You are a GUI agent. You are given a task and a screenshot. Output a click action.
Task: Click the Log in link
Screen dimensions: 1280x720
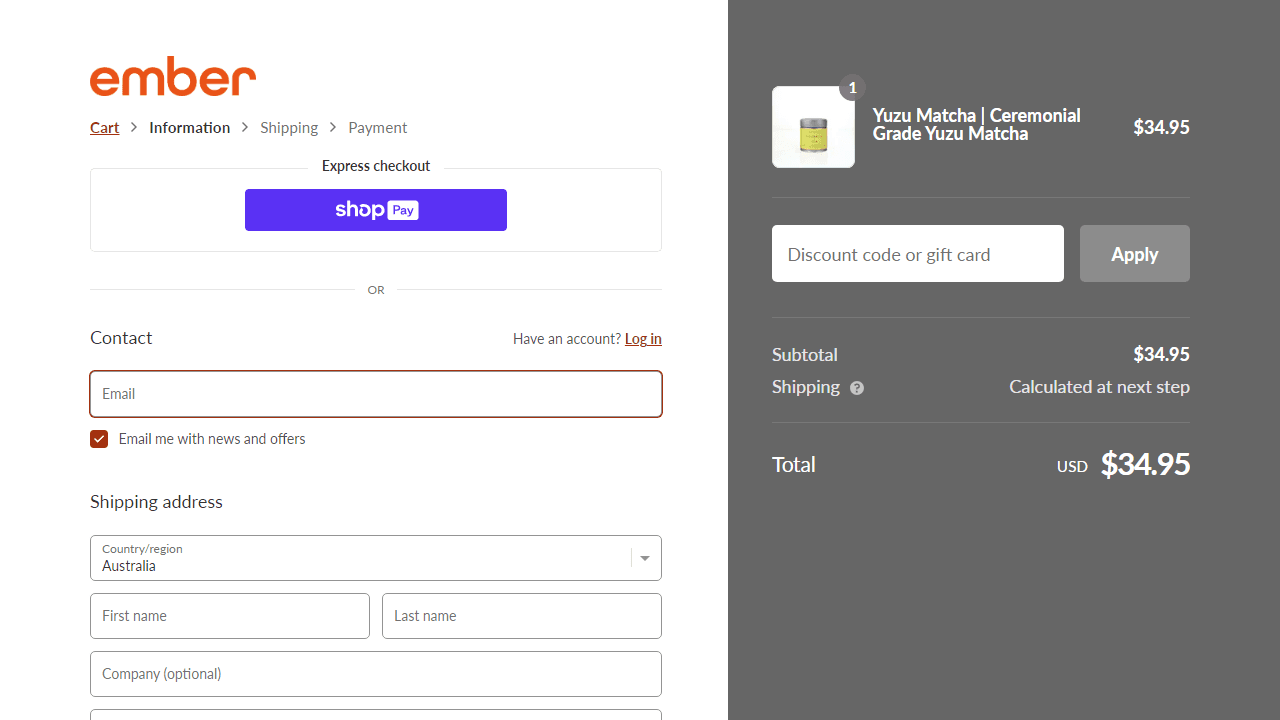643,339
